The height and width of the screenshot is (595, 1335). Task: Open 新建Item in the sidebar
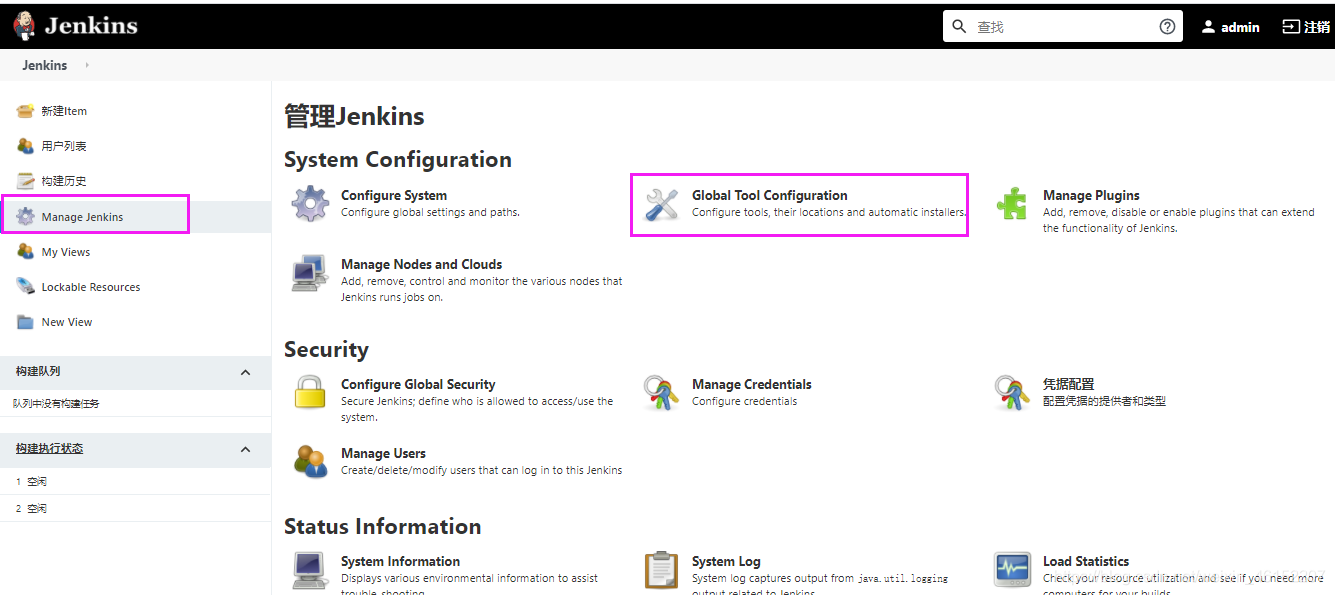(x=64, y=111)
